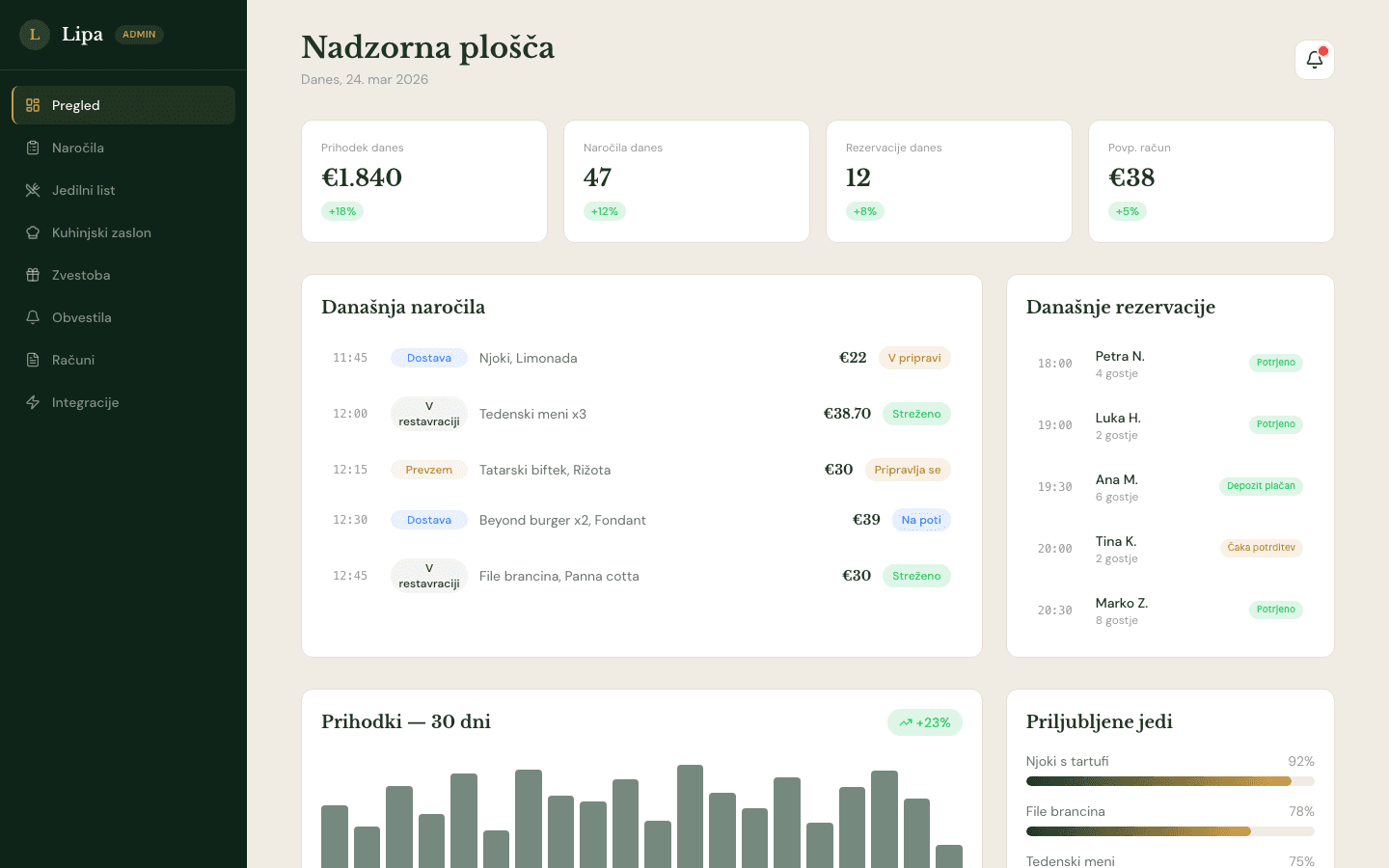Click the Današnja naročila heading
The width and height of the screenshot is (1389, 868).
[403, 307]
